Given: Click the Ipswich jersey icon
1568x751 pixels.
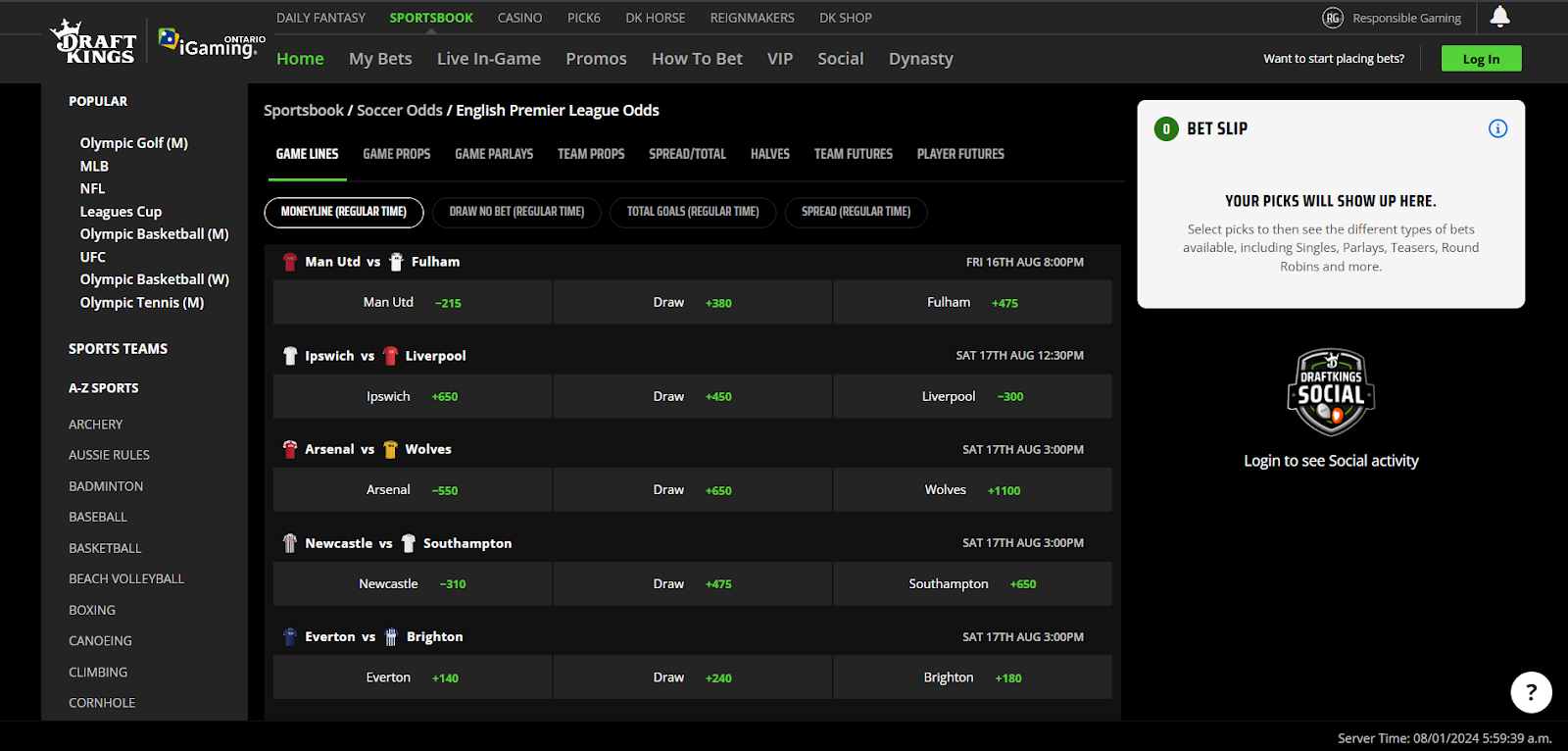Looking at the screenshot, I should click(290, 356).
